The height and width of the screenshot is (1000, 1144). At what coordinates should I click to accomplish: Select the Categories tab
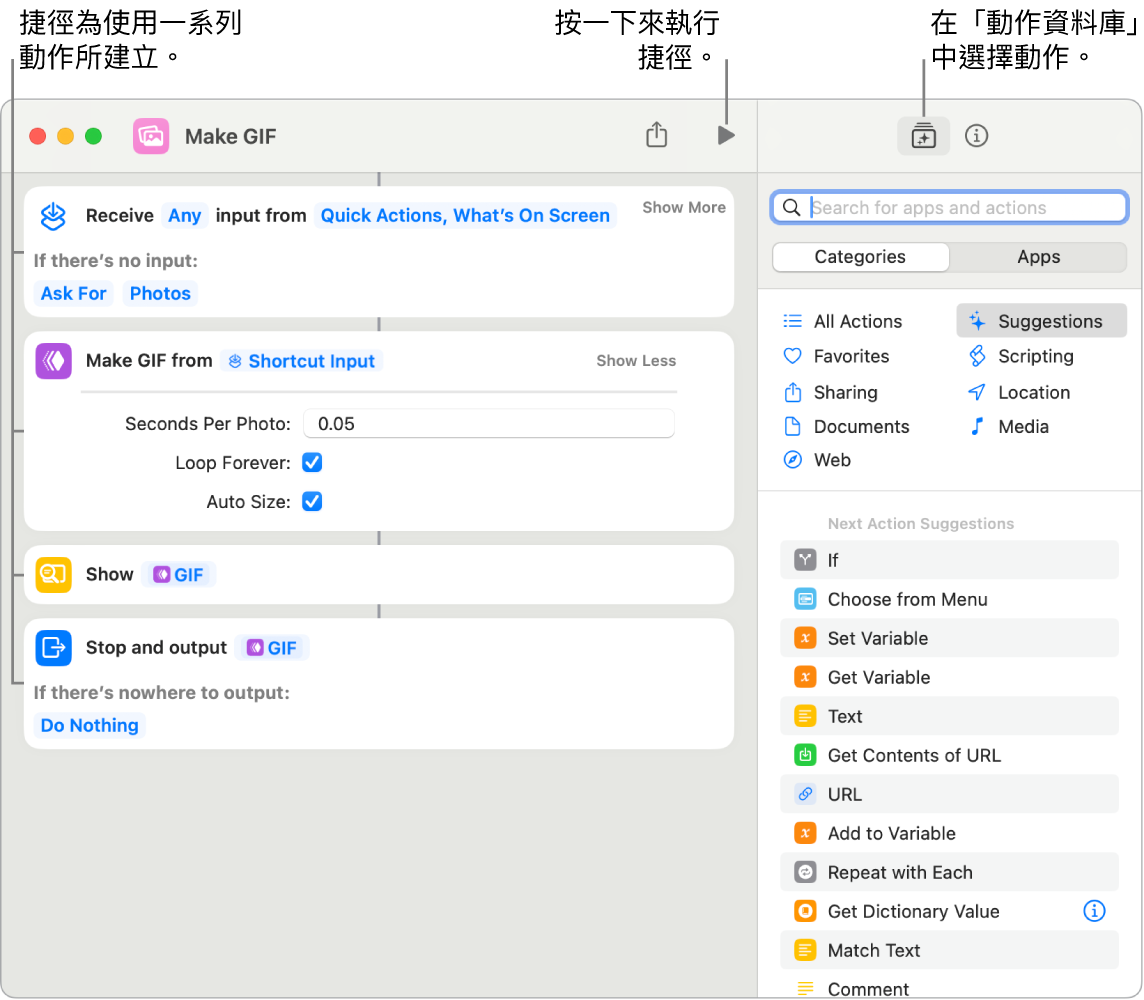[860, 257]
